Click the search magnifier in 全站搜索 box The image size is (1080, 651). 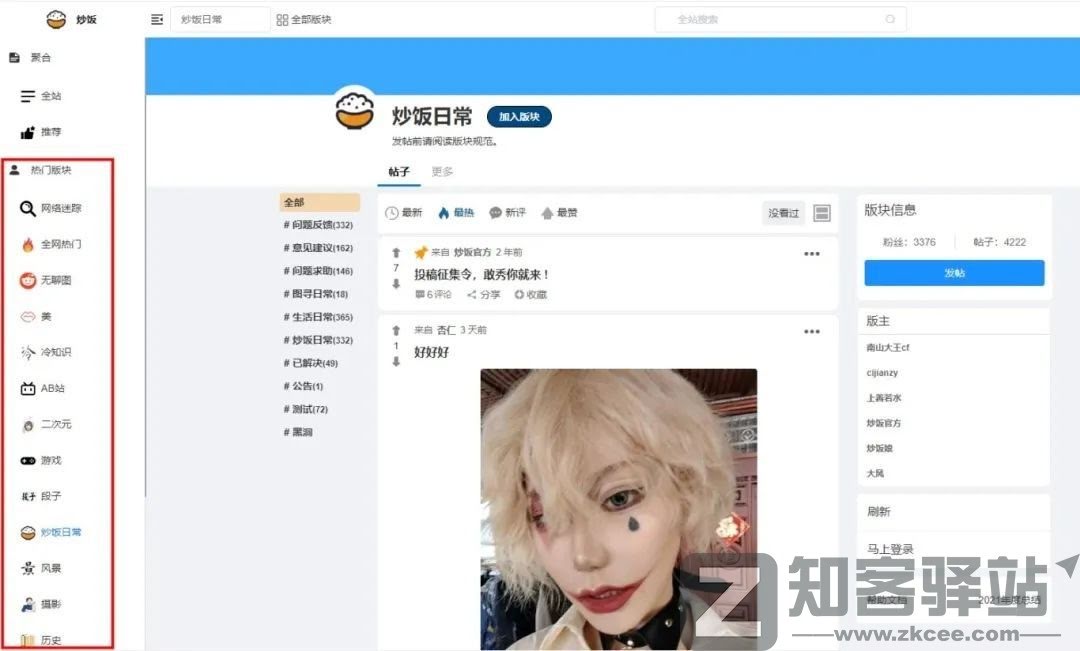pos(890,19)
